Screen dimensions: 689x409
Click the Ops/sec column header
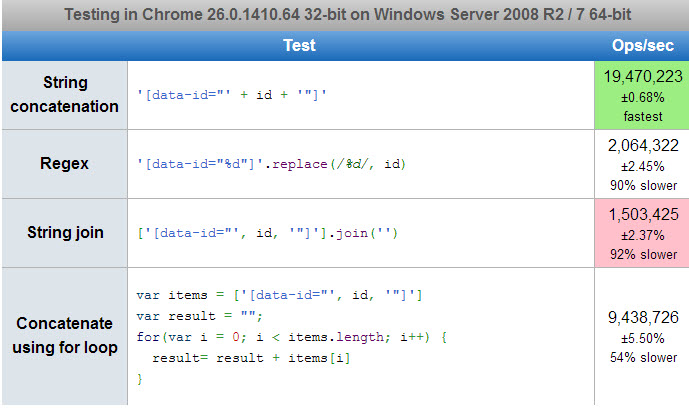(642, 45)
